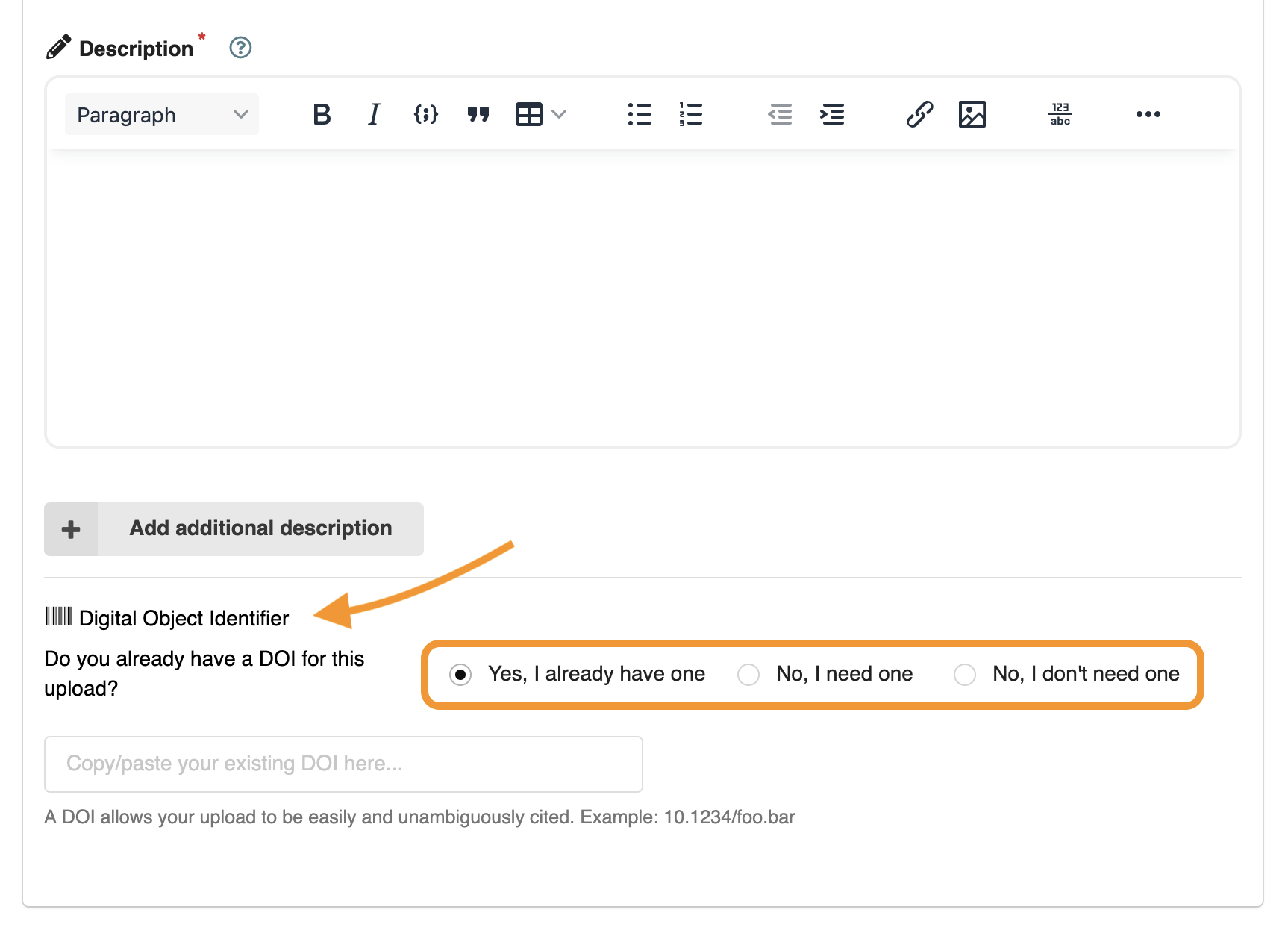Insert a table into description
Viewport: 1288px width, 930px height.
[529, 115]
